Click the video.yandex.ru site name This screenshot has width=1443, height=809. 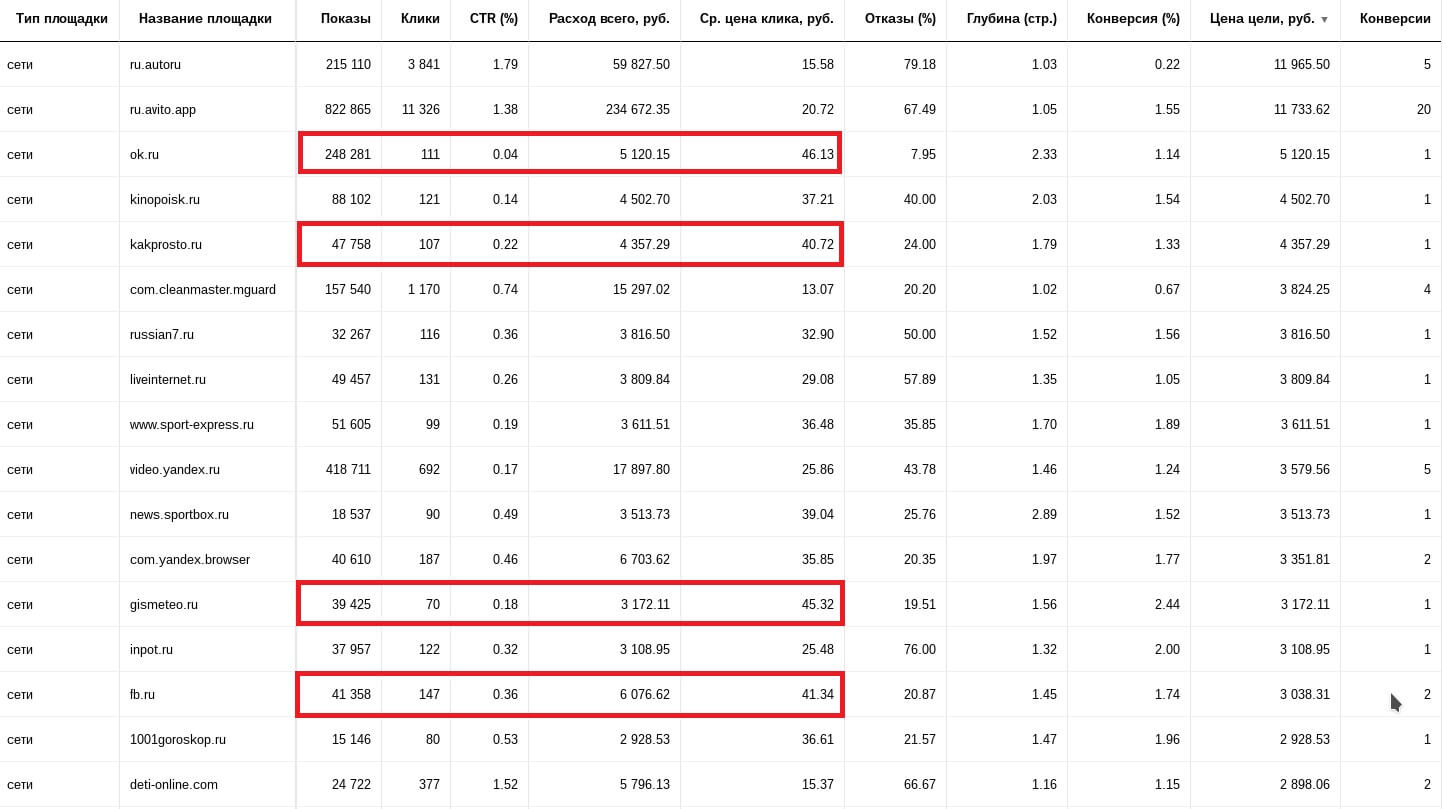(175, 469)
